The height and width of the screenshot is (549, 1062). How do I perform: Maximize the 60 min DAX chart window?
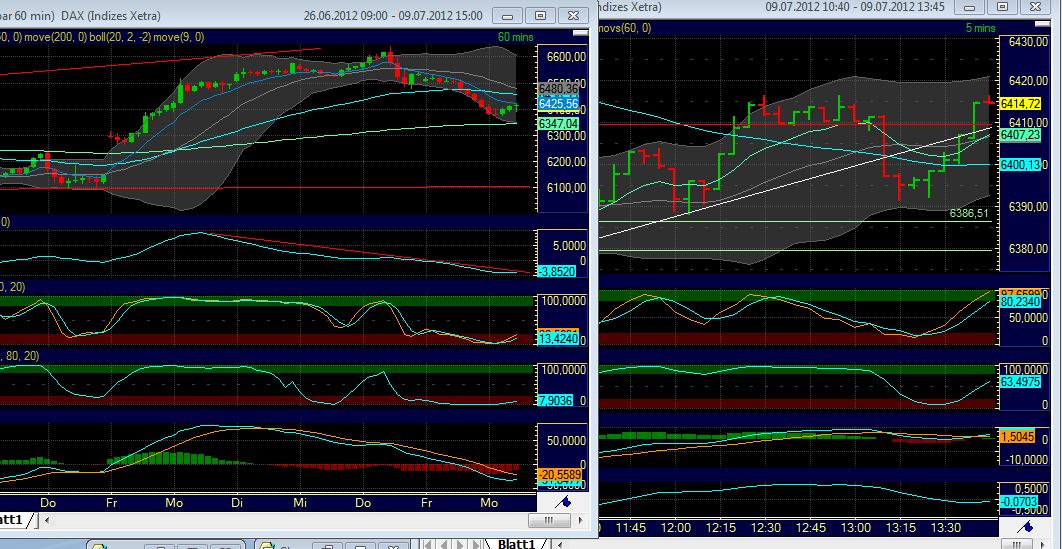(x=540, y=15)
